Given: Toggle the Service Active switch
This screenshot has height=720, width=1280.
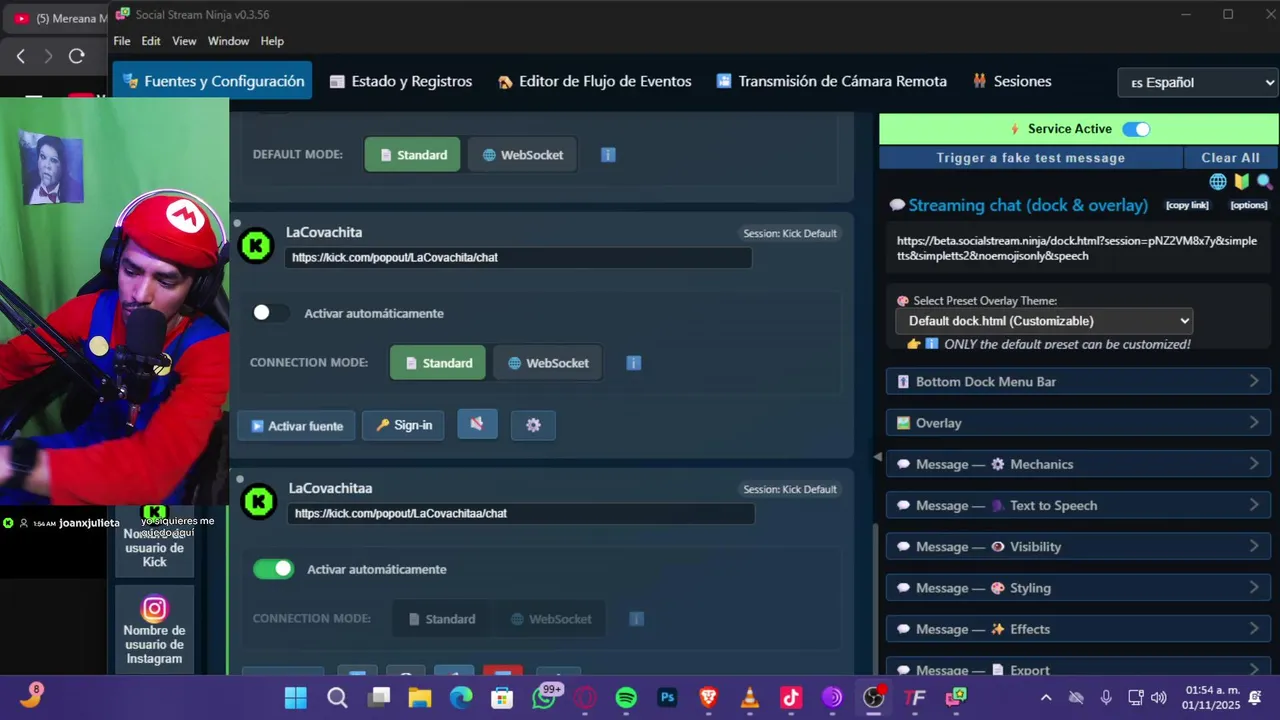Looking at the screenshot, I should tap(1136, 129).
